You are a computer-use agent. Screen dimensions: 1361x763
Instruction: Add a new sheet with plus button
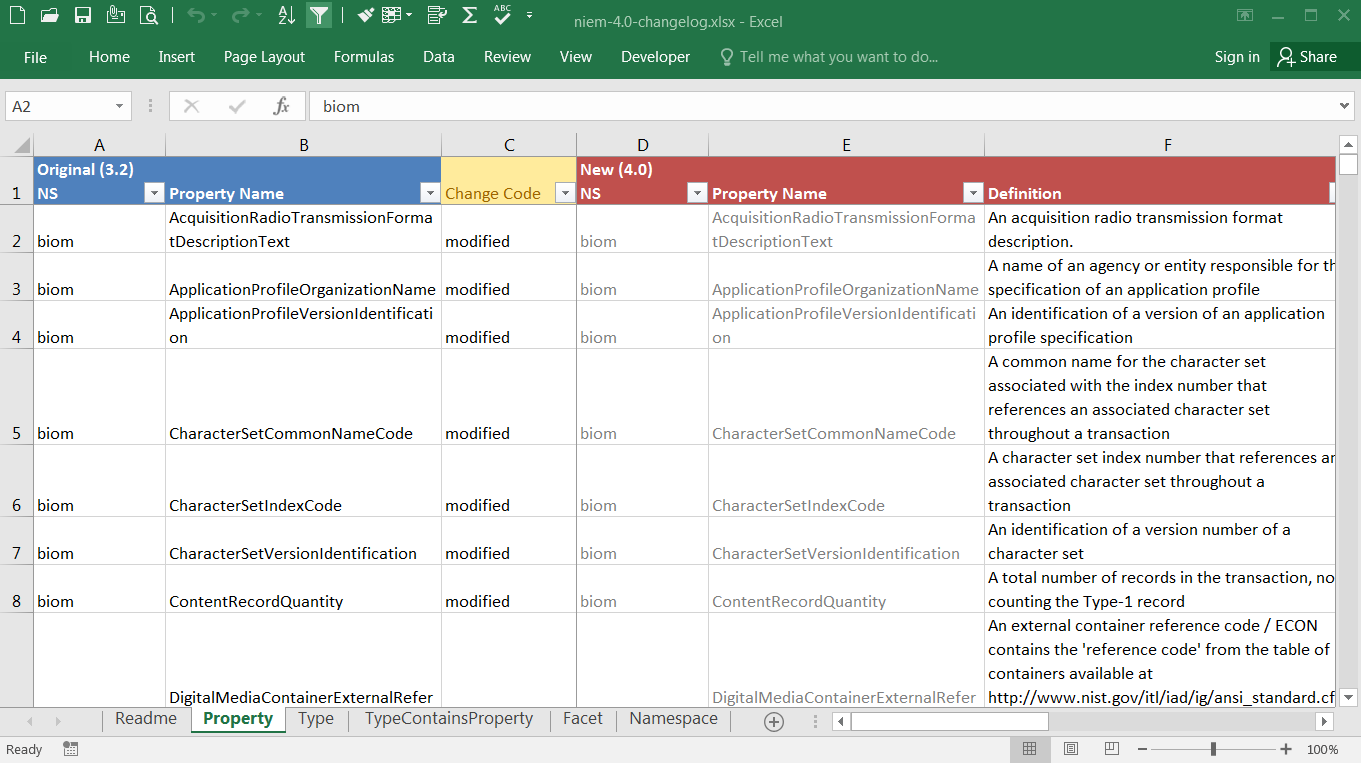coord(773,721)
